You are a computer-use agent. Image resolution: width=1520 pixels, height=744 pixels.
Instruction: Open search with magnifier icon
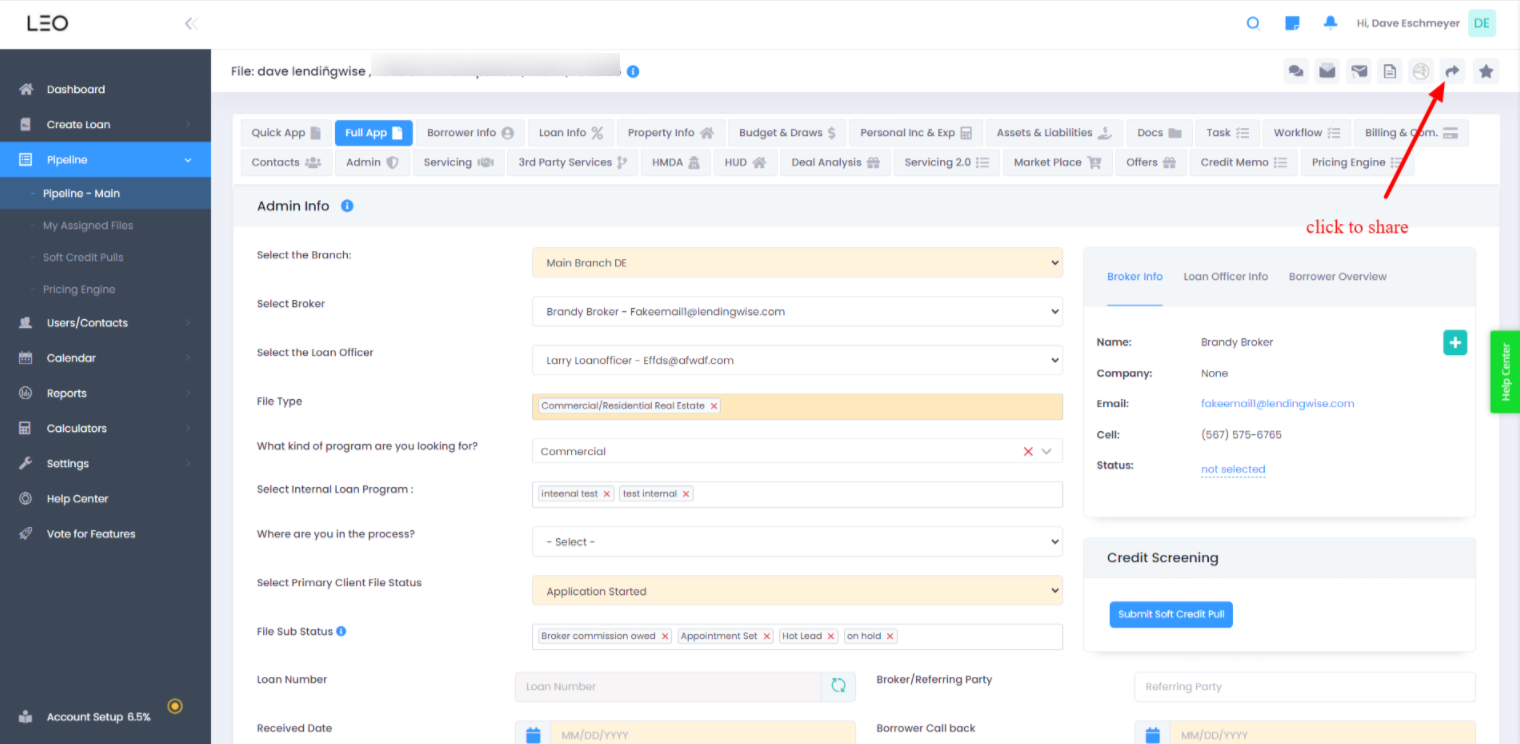1253,23
